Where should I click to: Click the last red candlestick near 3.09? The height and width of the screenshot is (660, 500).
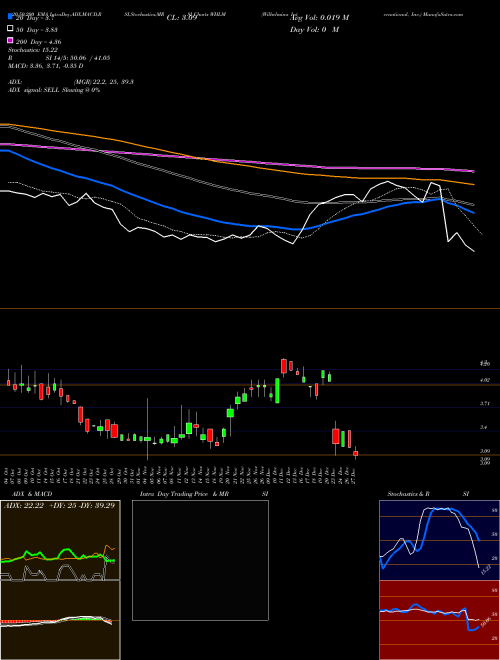point(356,453)
